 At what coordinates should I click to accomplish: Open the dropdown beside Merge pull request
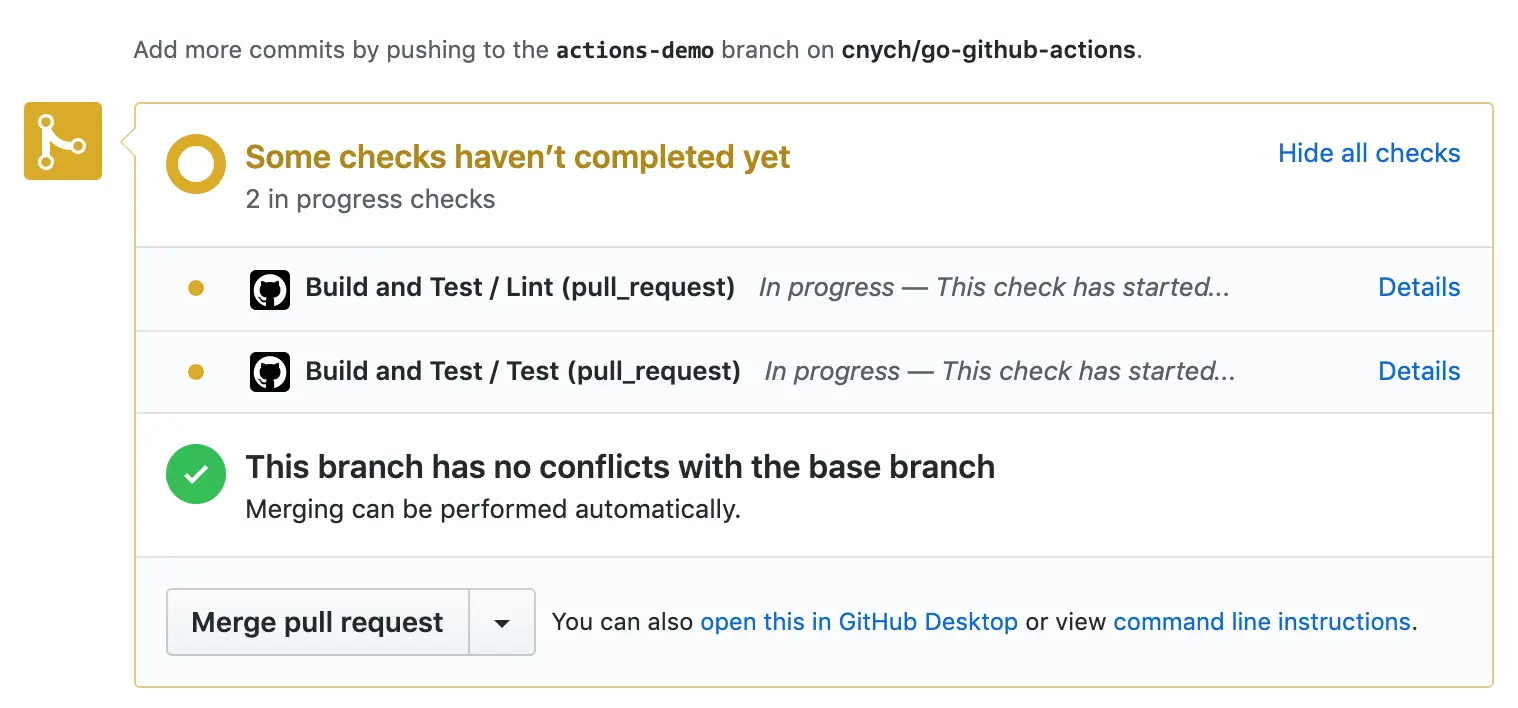click(501, 622)
